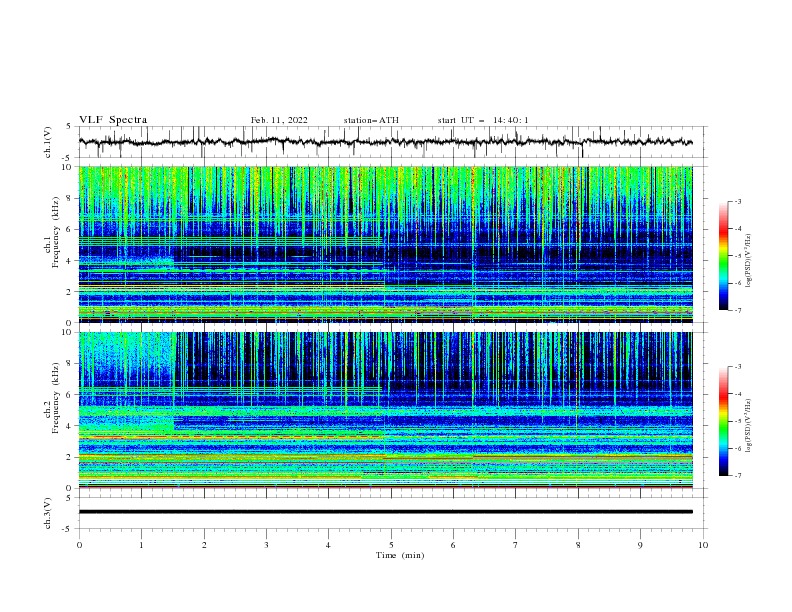Click the "-3" tick on ch.2 colorbar
This screenshot has width=792, height=612.
tap(737, 367)
